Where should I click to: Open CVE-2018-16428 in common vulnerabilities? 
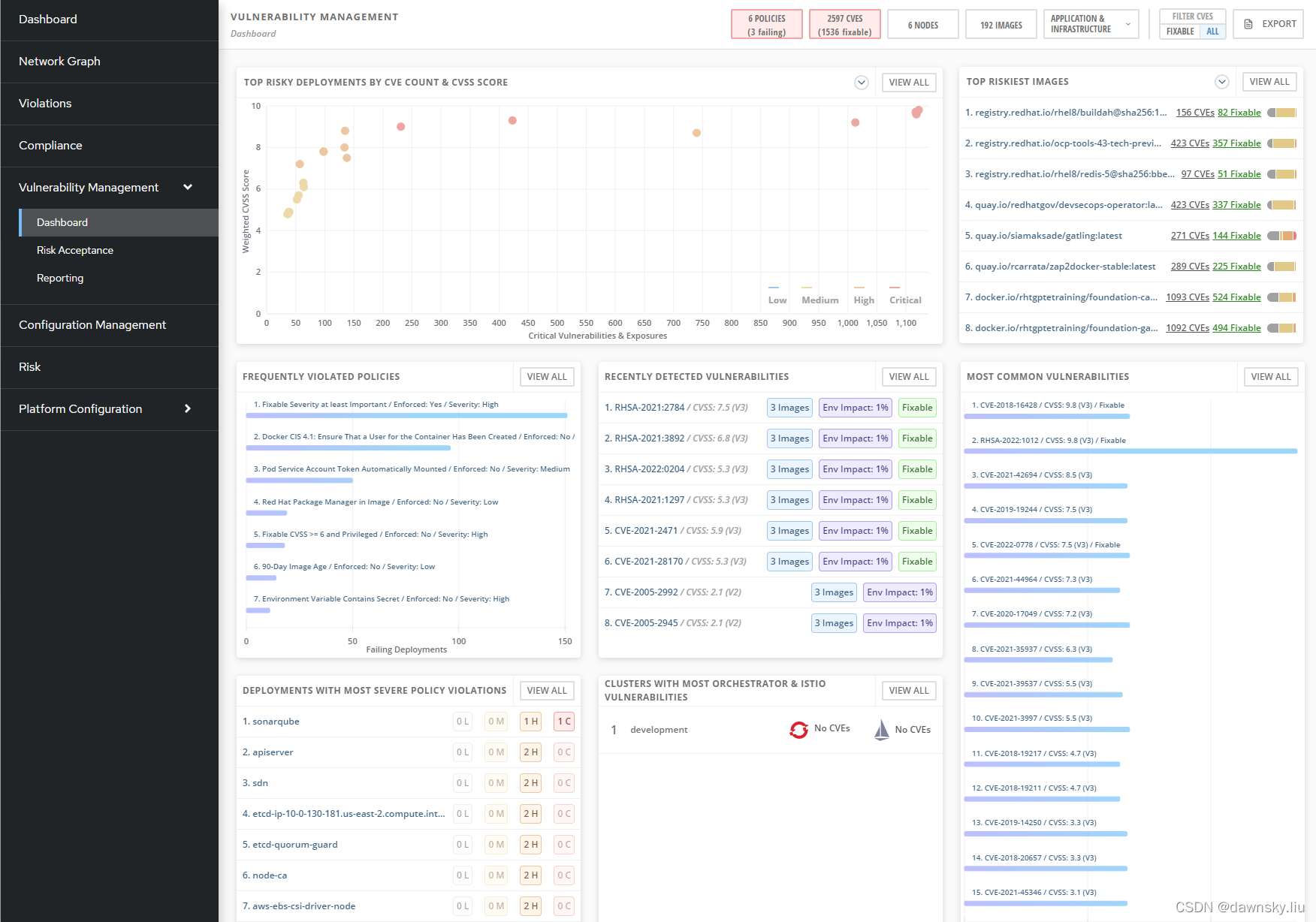tap(1048, 405)
